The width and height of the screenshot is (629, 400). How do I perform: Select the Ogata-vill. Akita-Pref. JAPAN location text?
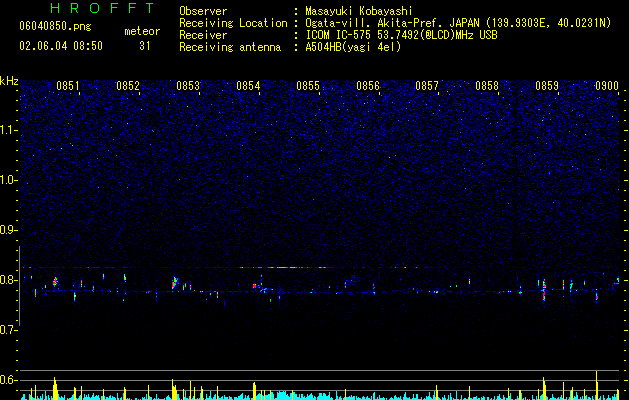pos(392,23)
